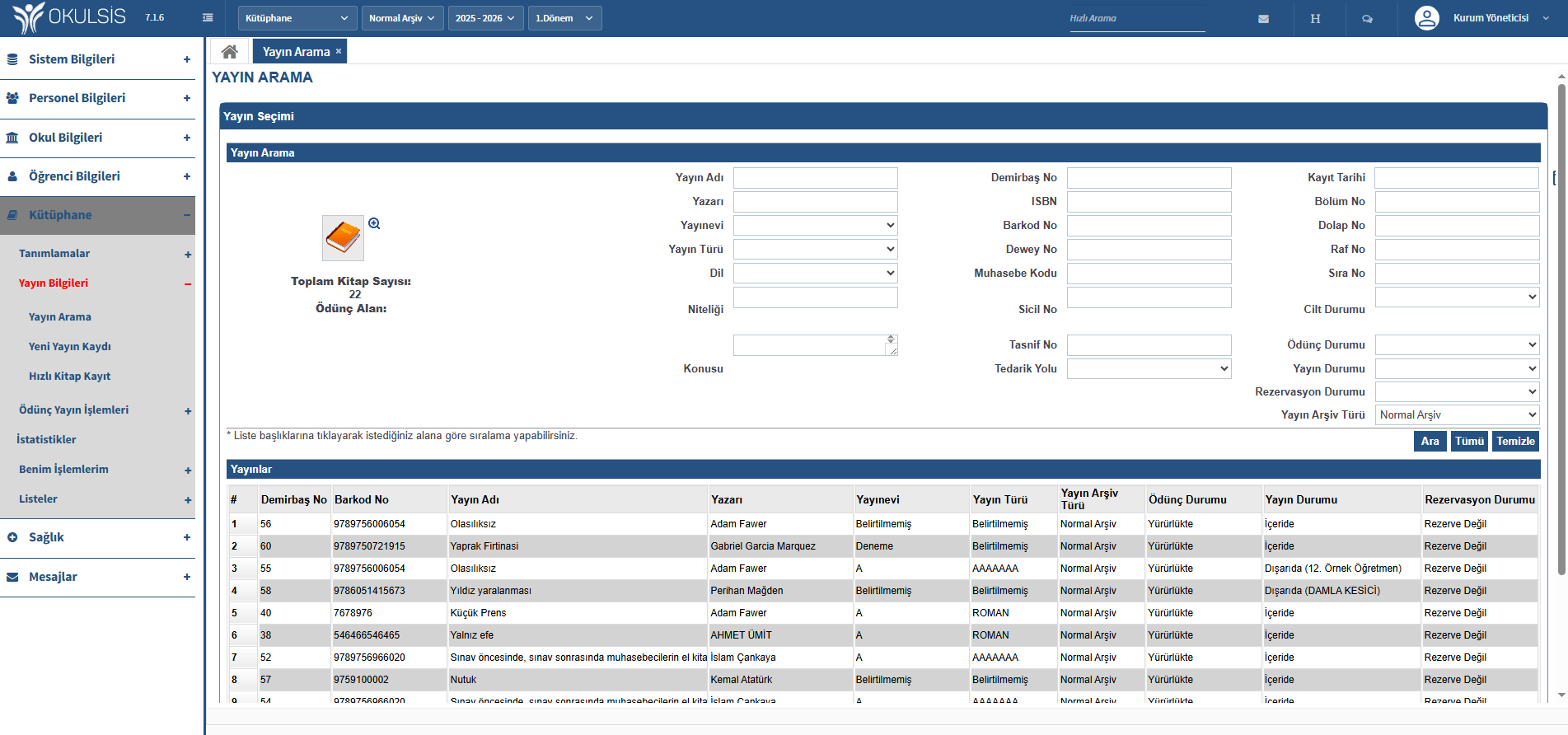Image resolution: width=1568 pixels, height=735 pixels.
Task: Click the Kurum Yöneticisi user avatar
Action: (x=1426, y=18)
